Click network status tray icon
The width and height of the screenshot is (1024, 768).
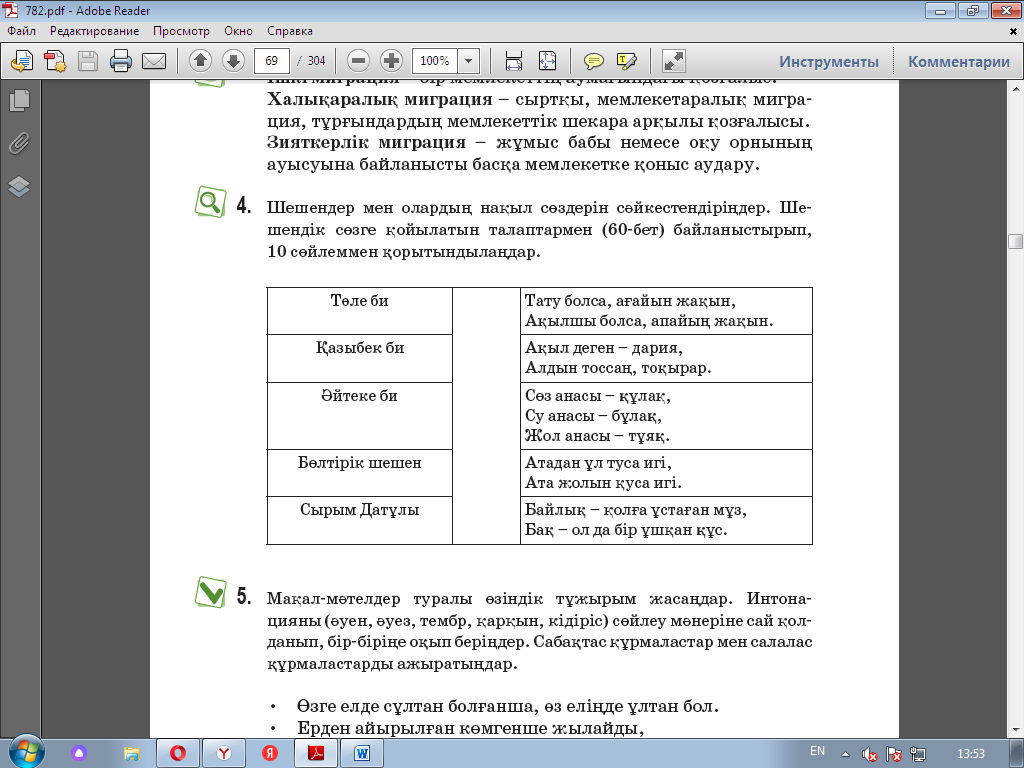(x=918, y=754)
